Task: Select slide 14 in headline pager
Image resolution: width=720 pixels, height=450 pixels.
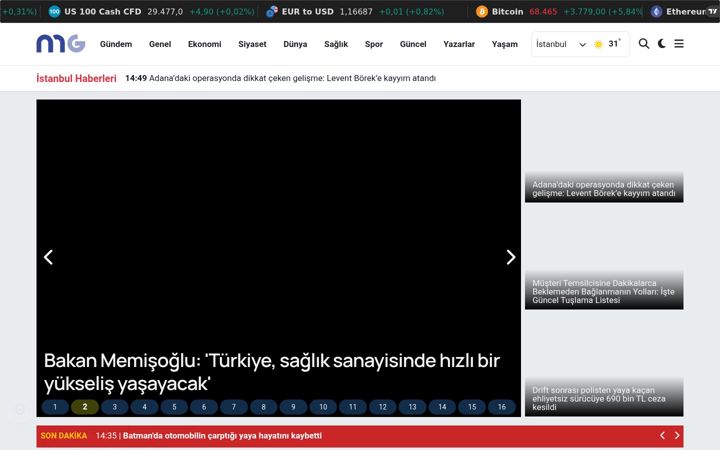Action: (x=442, y=407)
